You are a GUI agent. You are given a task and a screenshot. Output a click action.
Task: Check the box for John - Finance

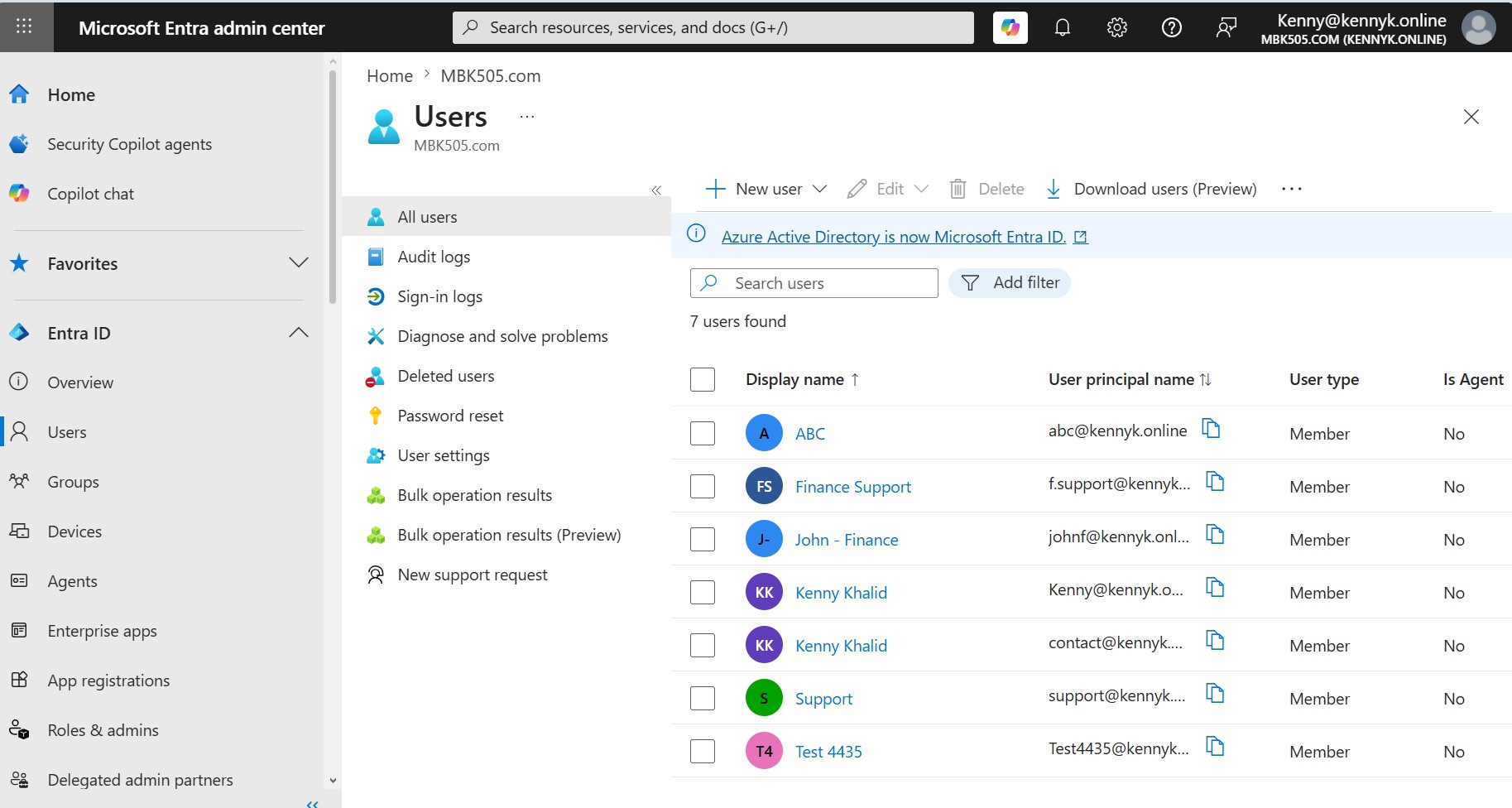[x=703, y=539]
